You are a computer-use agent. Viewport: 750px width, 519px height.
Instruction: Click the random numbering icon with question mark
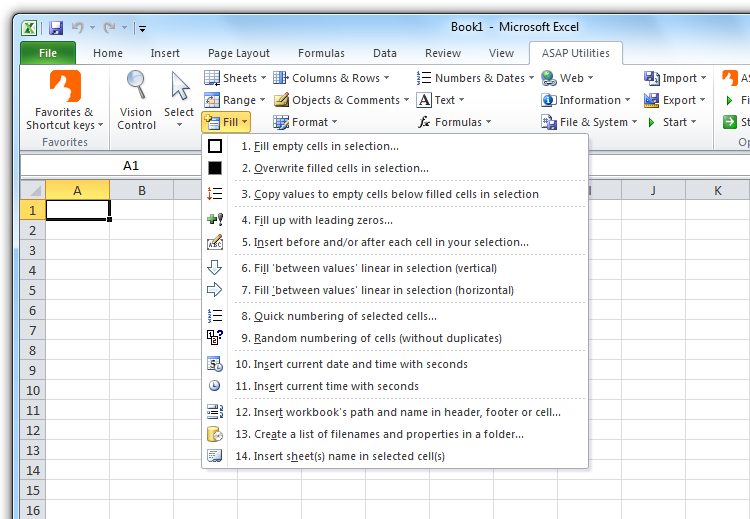pyautogui.click(x=215, y=338)
